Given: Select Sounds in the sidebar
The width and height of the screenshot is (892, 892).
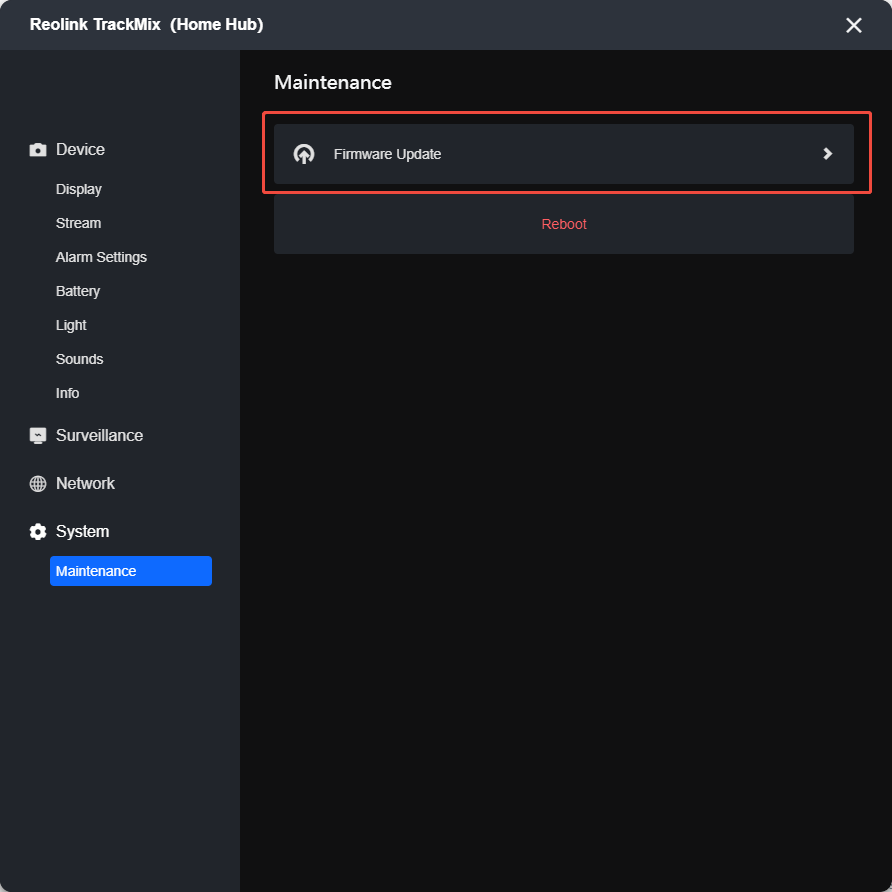Looking at the screenshot, I should coord(80,359).
